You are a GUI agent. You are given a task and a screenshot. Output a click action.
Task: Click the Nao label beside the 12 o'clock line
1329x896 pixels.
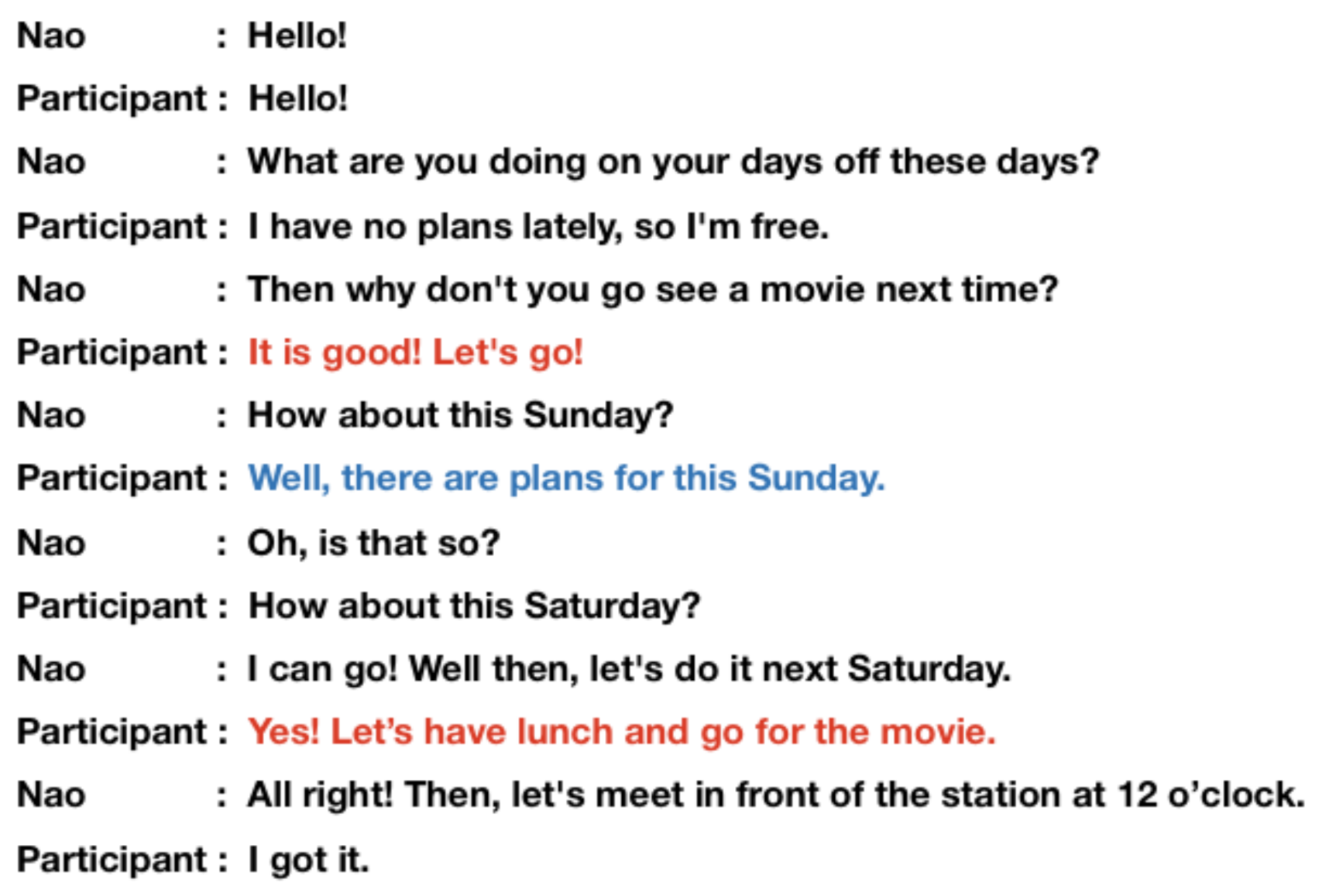51,795
